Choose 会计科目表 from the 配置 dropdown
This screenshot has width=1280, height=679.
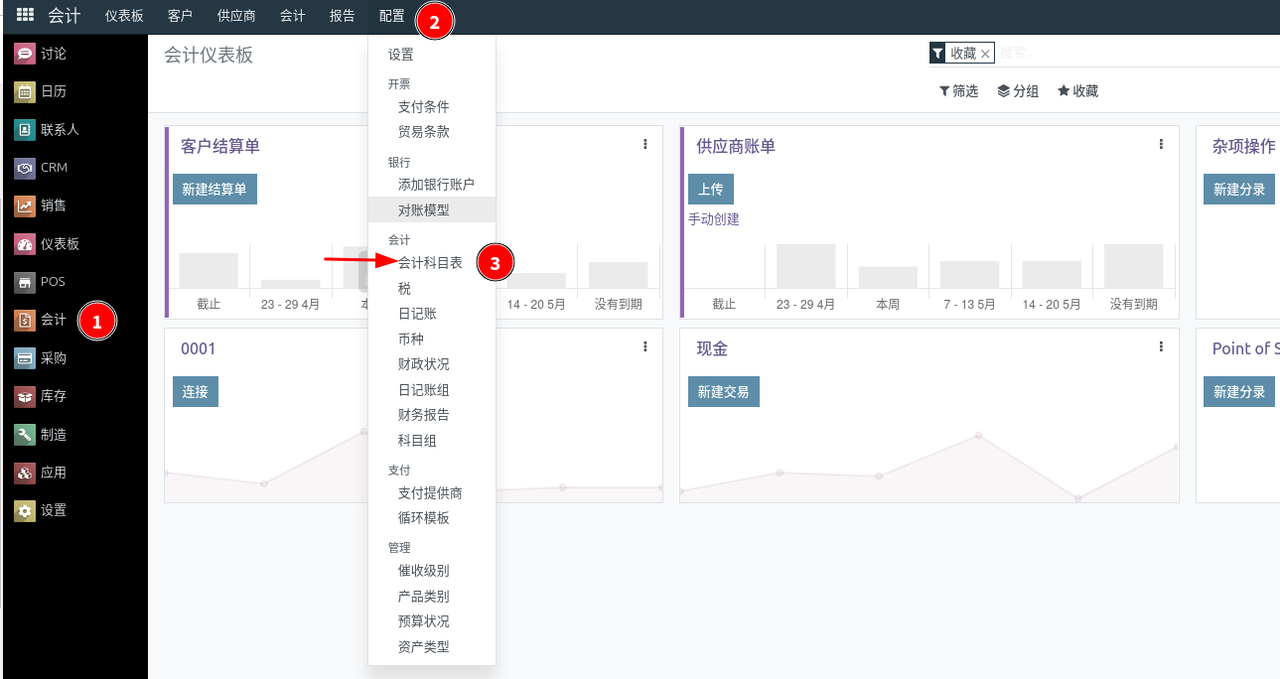(x=431, y=263)
